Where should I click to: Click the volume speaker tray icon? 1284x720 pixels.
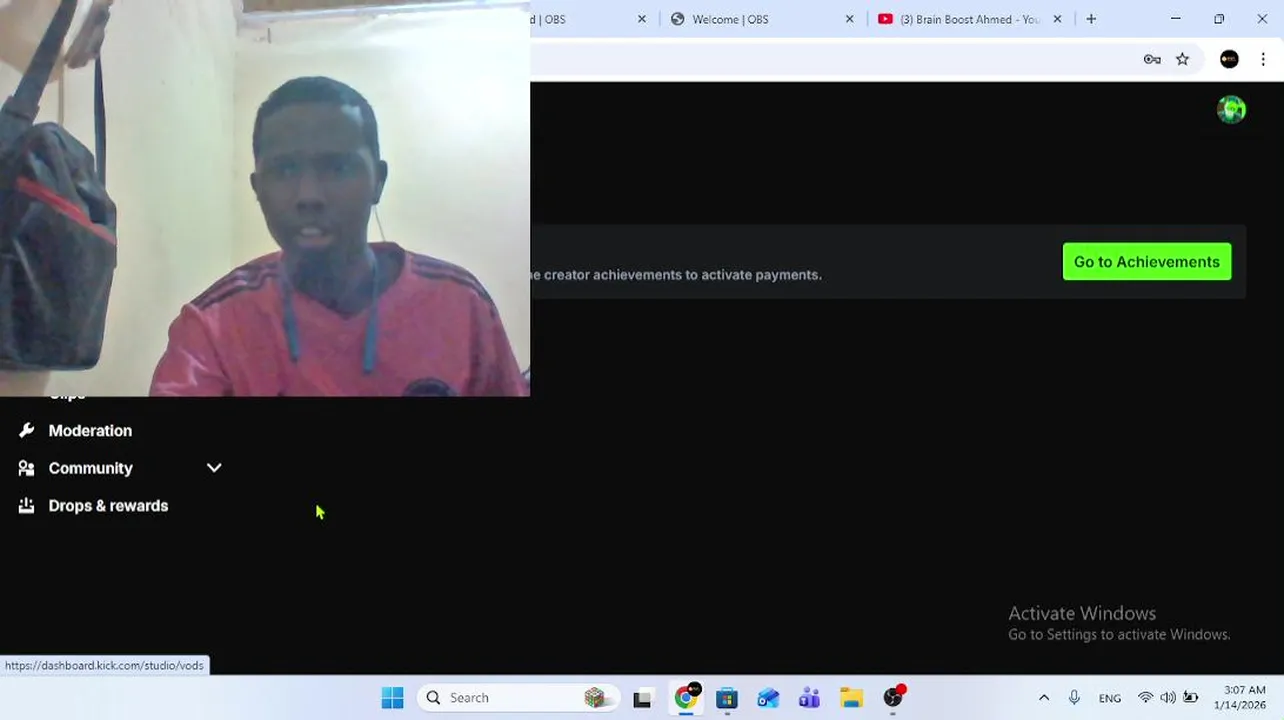tap(1168, 698)
